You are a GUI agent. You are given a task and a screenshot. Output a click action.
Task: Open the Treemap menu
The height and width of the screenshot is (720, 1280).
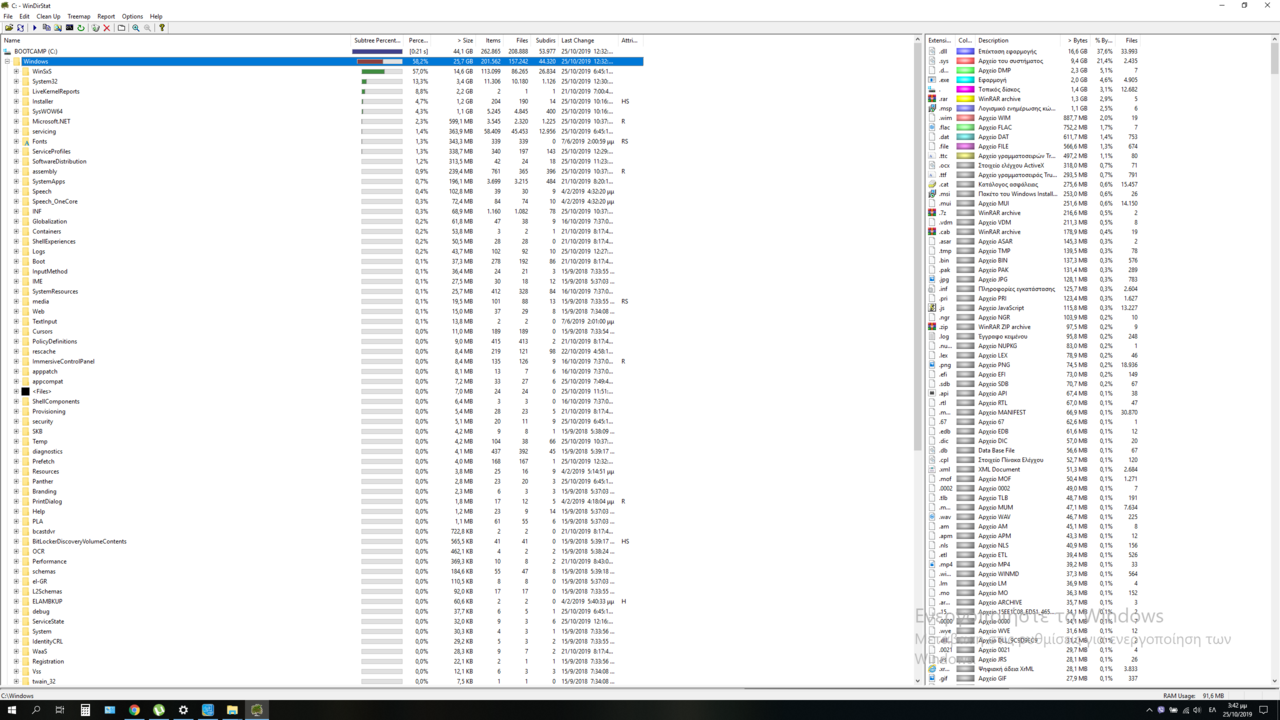pyautogui.click(x=78, y=16)
